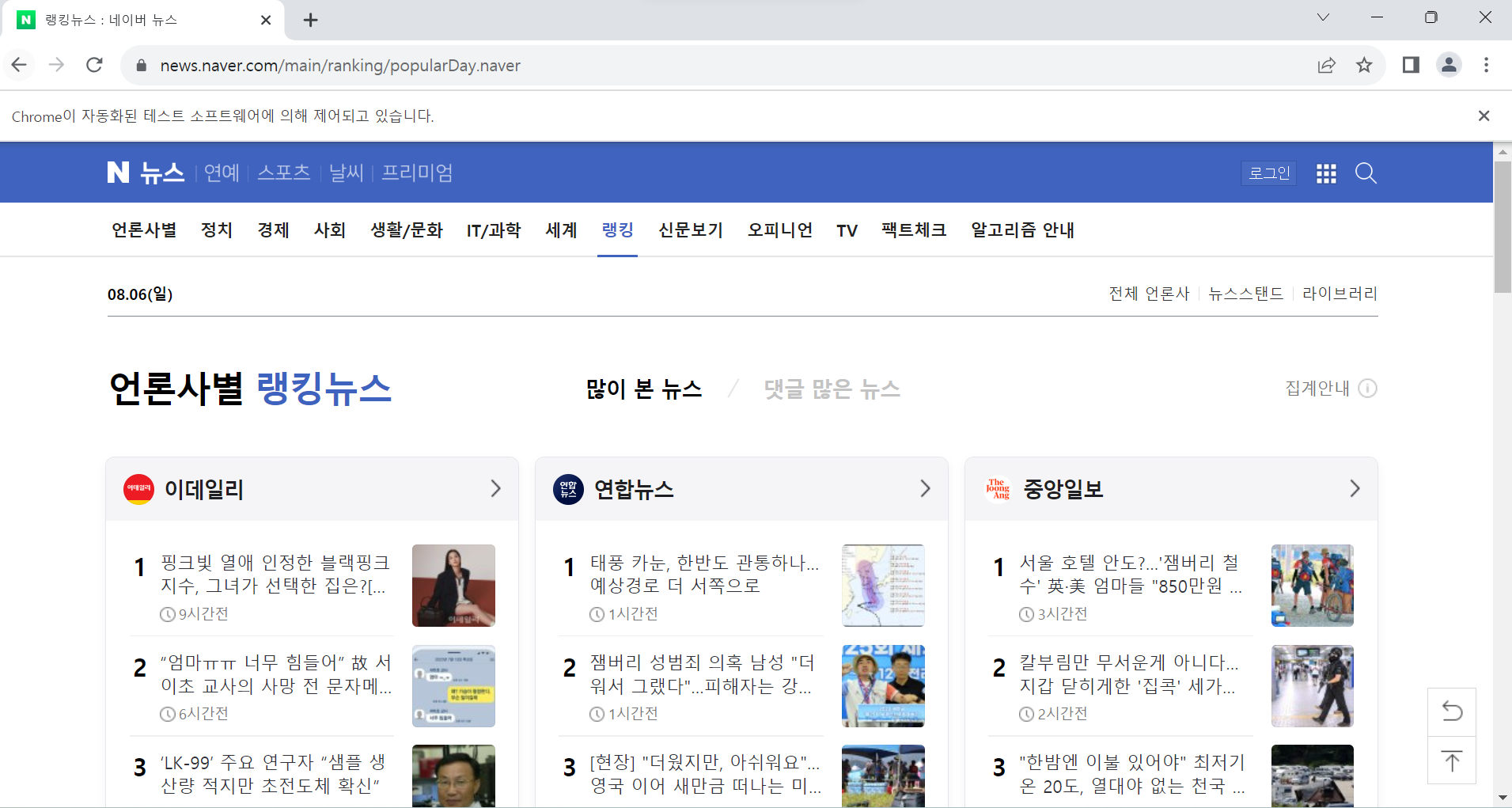
Task: Open the 생활/문화 section
Action: click(407, 230)
